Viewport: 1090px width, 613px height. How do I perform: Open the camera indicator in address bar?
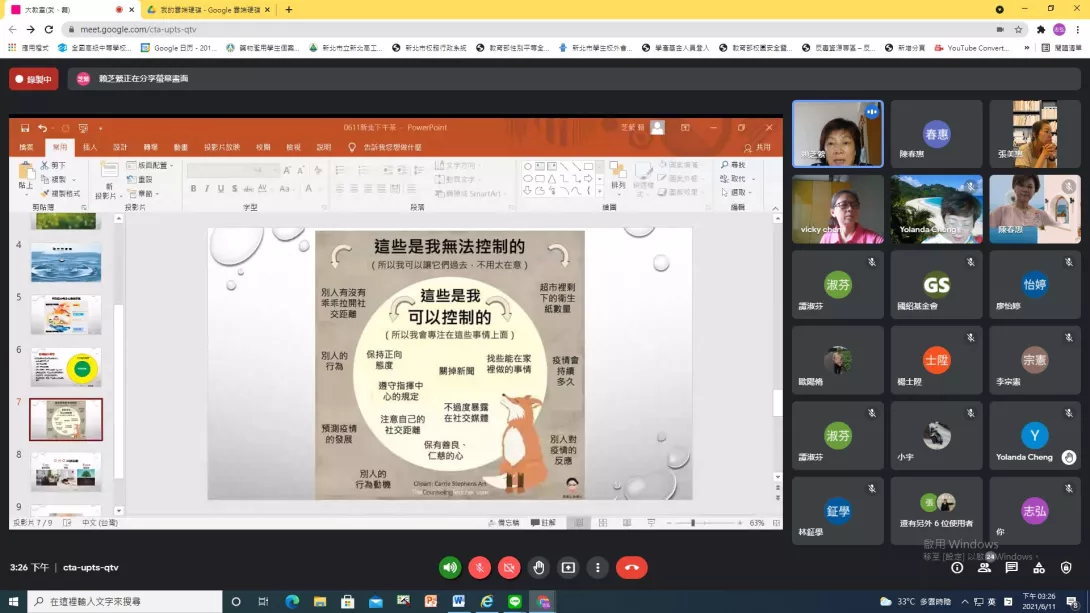point(1000,29)
